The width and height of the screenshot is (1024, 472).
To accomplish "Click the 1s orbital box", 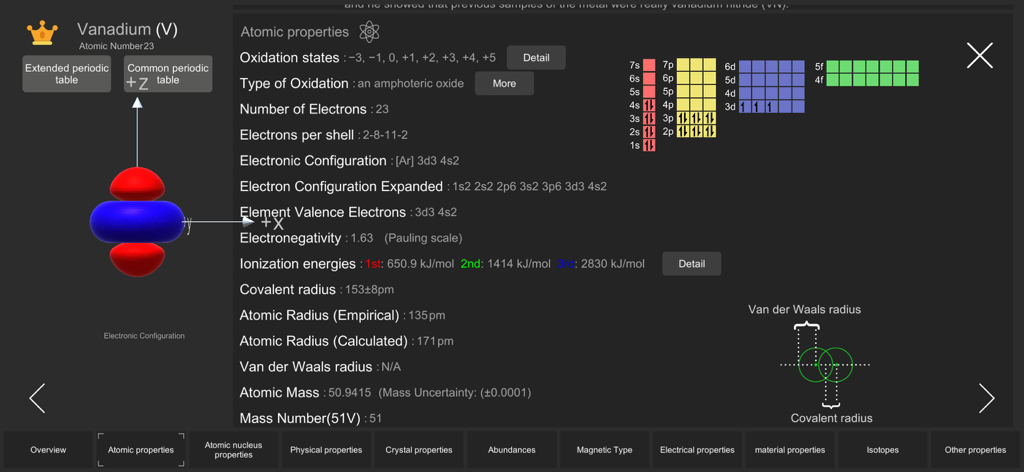I will [649, 146].
